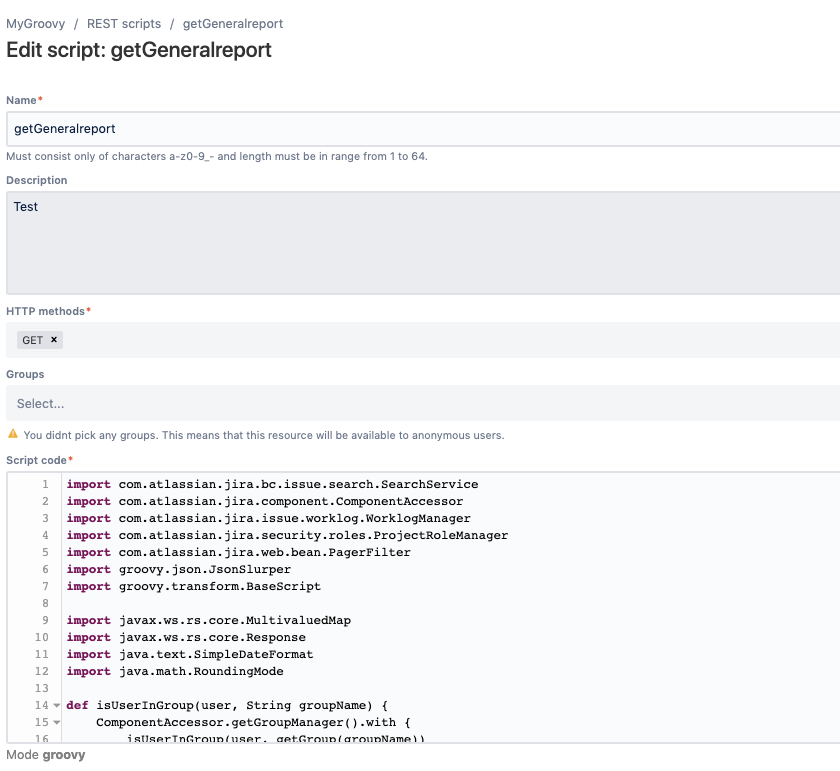
Task: Click the Description field label
Action: (36, 181)
